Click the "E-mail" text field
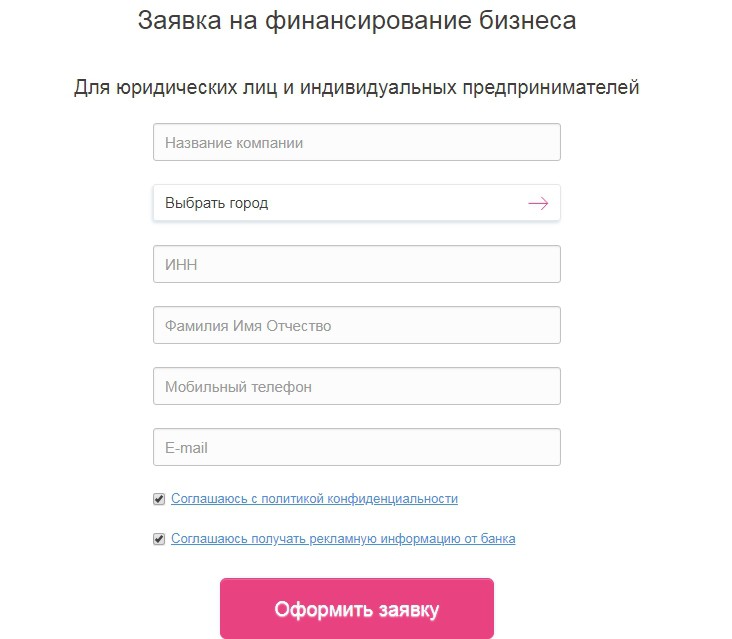Screen dimensions: 732x639 [356, 447]
